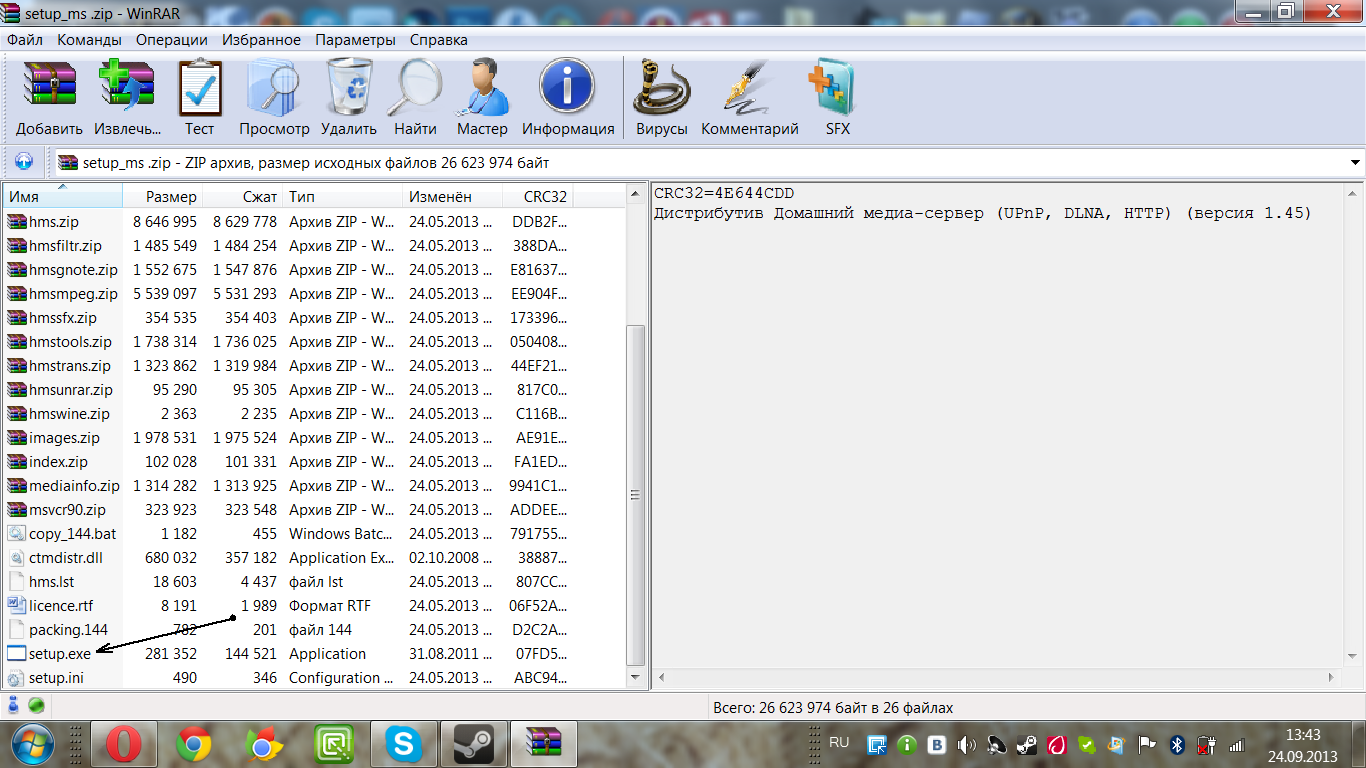Open volume control in system tray
Screen dimensions: 1366x768
click(967, 745)
